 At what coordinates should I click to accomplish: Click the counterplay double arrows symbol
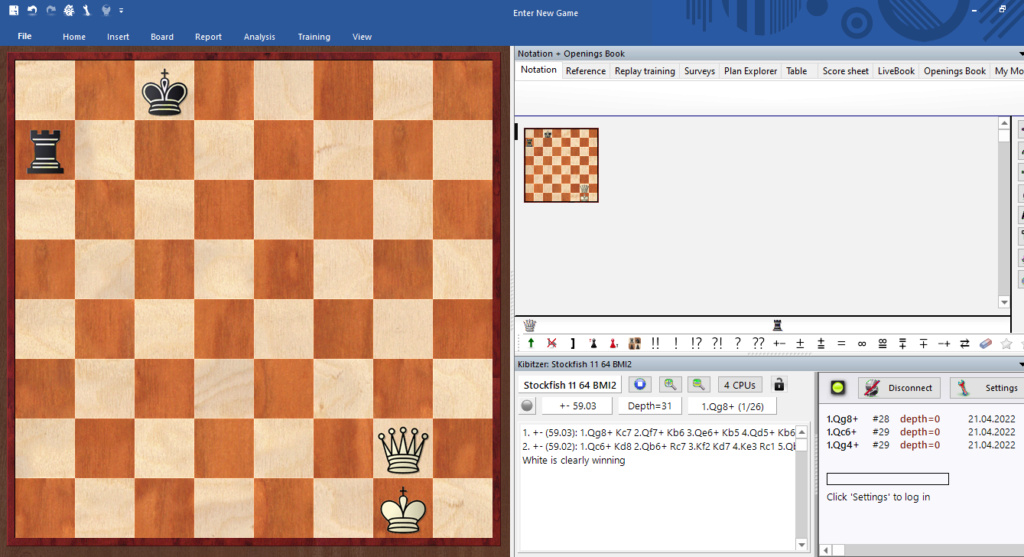(x=965, y=343)
